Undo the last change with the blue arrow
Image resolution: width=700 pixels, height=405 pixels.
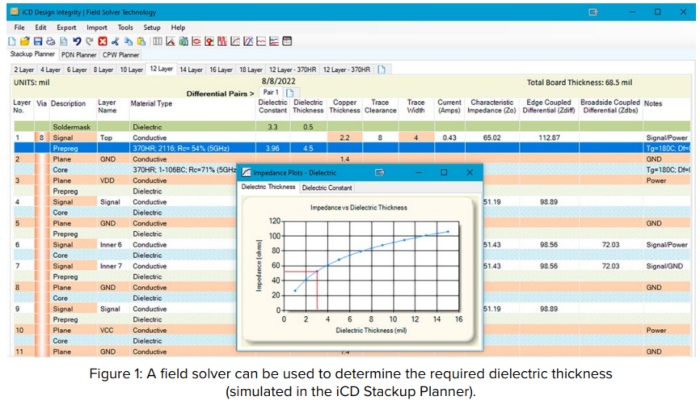click(x=77, y=42)
